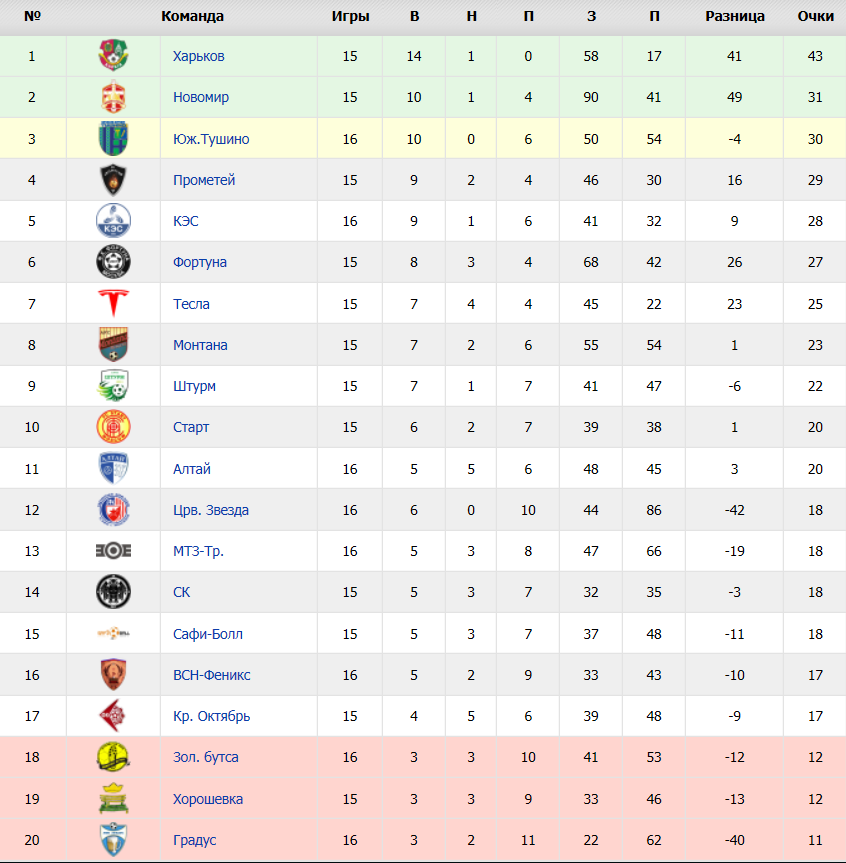Viewport: 846px width, 863px height.
Task: Open the Црв. Звезда team link
Action: [211, 511]
